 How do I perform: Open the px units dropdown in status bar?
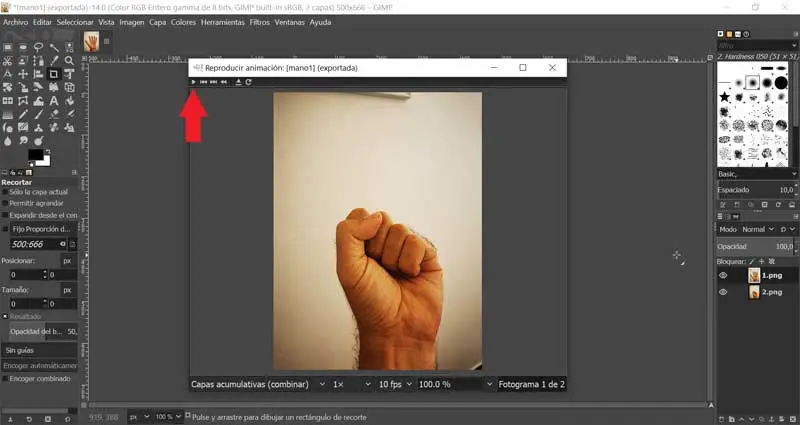point(139,417)
